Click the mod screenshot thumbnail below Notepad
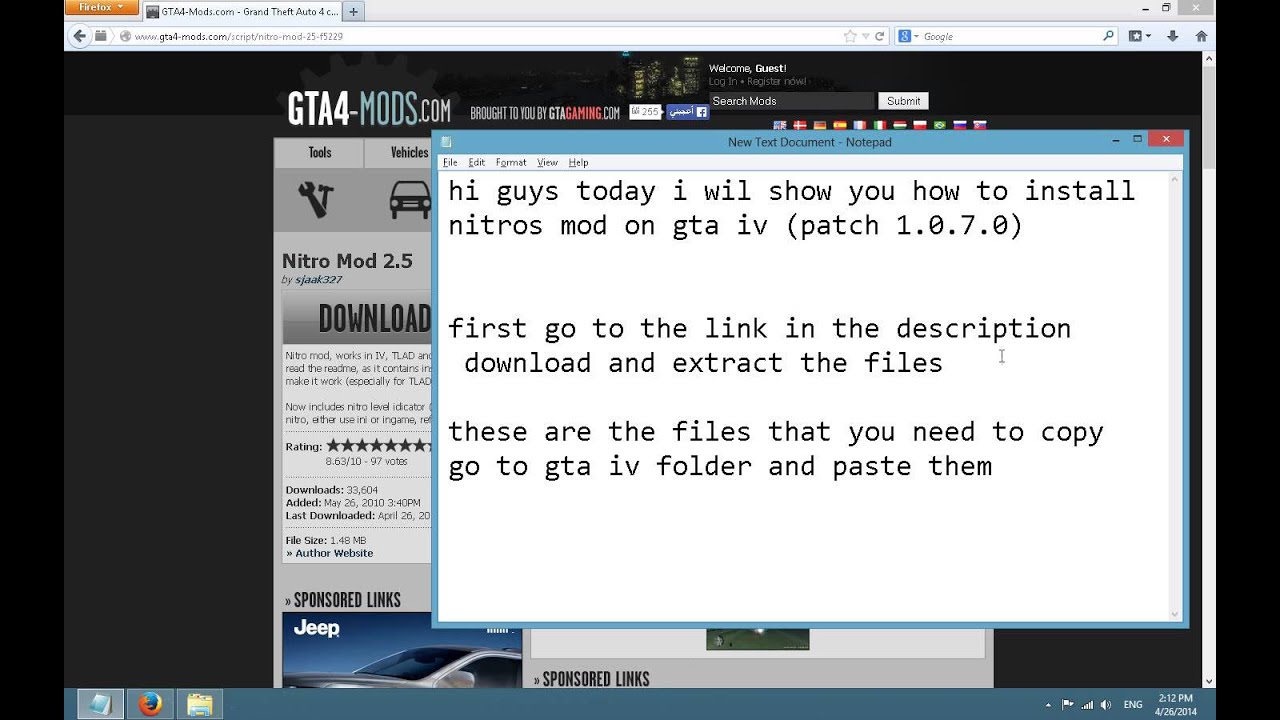The image size is (1280, 720). pos(757,640)
